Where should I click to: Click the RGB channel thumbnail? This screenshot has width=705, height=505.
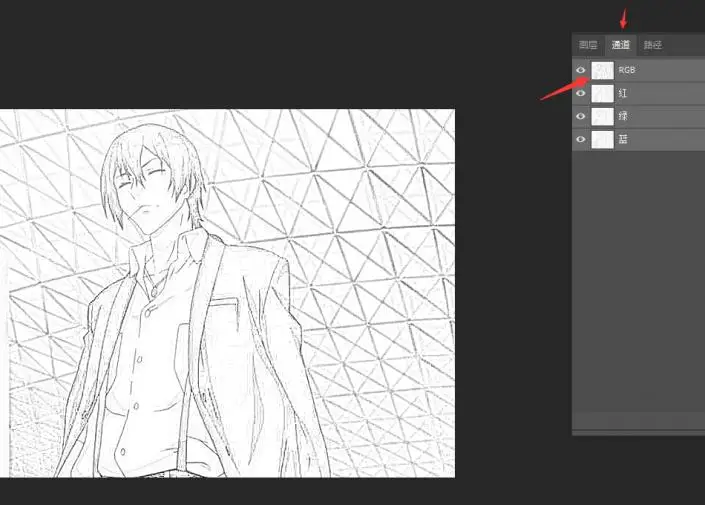pos(602,70)
